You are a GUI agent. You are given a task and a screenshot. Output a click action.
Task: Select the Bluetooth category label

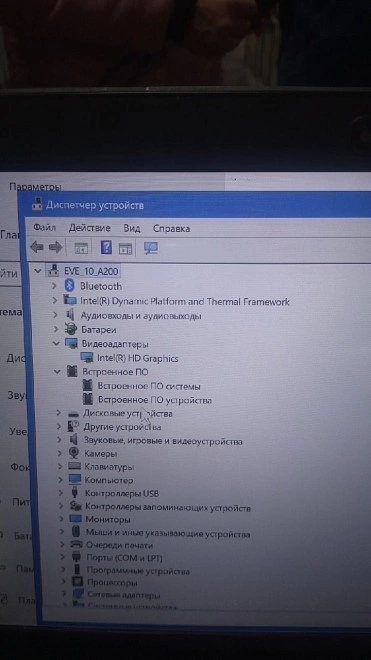101,286
